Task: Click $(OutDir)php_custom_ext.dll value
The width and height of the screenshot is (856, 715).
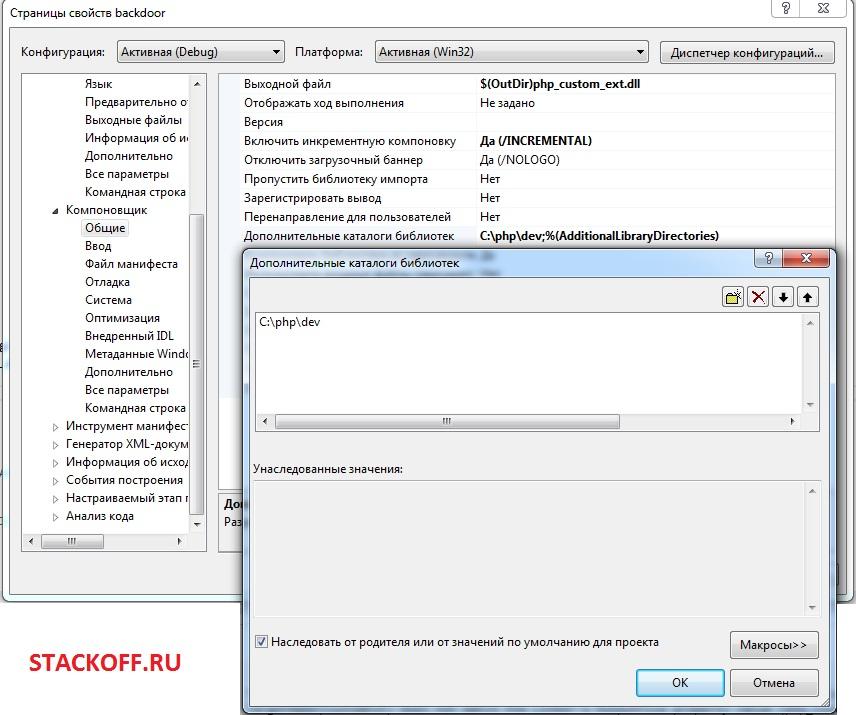Action: tap(560, 84)
